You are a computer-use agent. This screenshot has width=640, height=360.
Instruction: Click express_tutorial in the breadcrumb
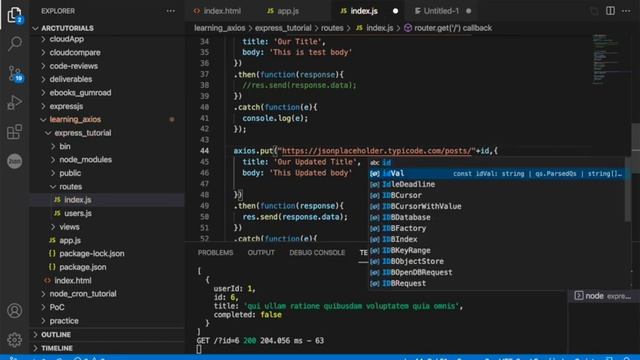click(283, 28)
